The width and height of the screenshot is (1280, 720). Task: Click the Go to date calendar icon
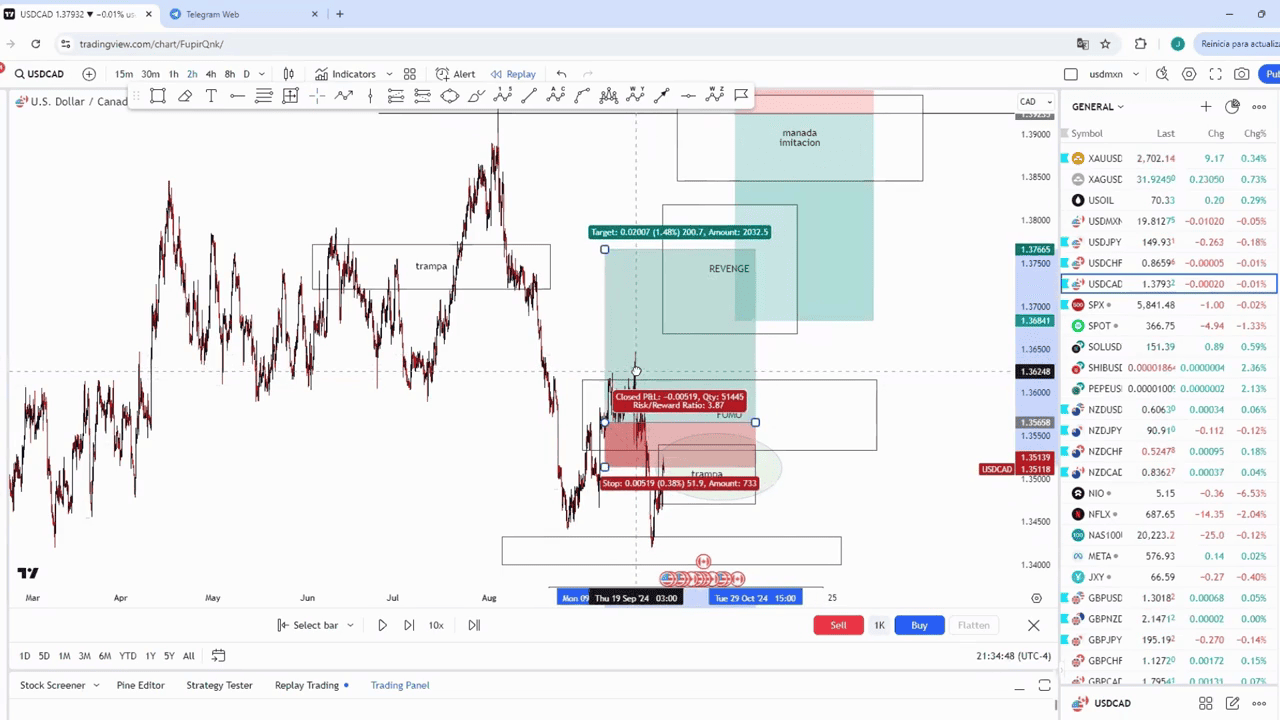tap(218, 656)
